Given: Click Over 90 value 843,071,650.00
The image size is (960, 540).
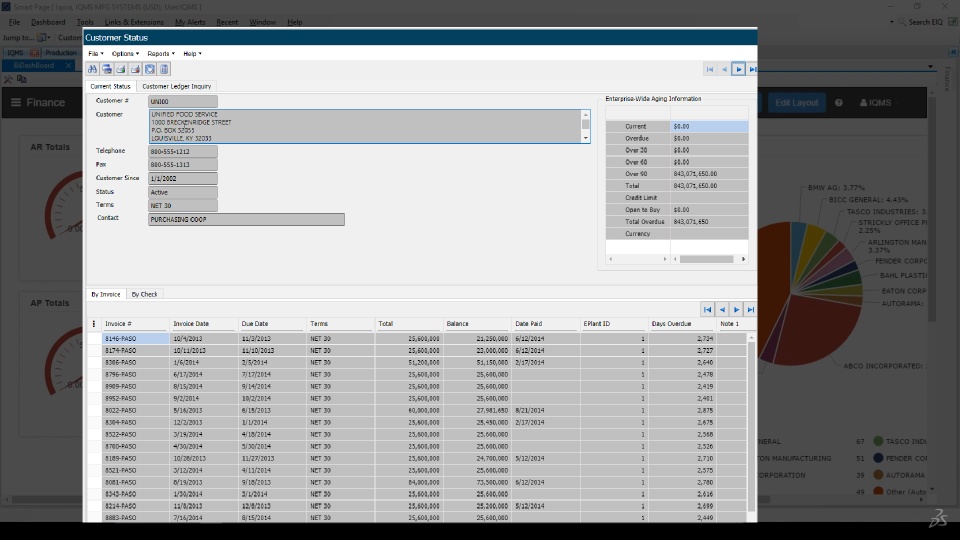Looking at the screenshot, I should point(709,174).
